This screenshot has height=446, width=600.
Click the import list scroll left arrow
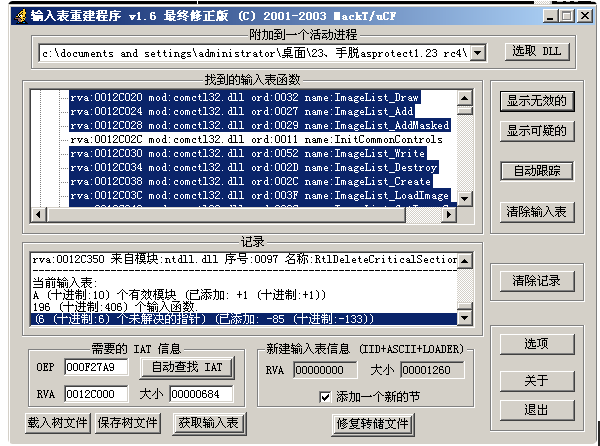click(x=38, y=214)
